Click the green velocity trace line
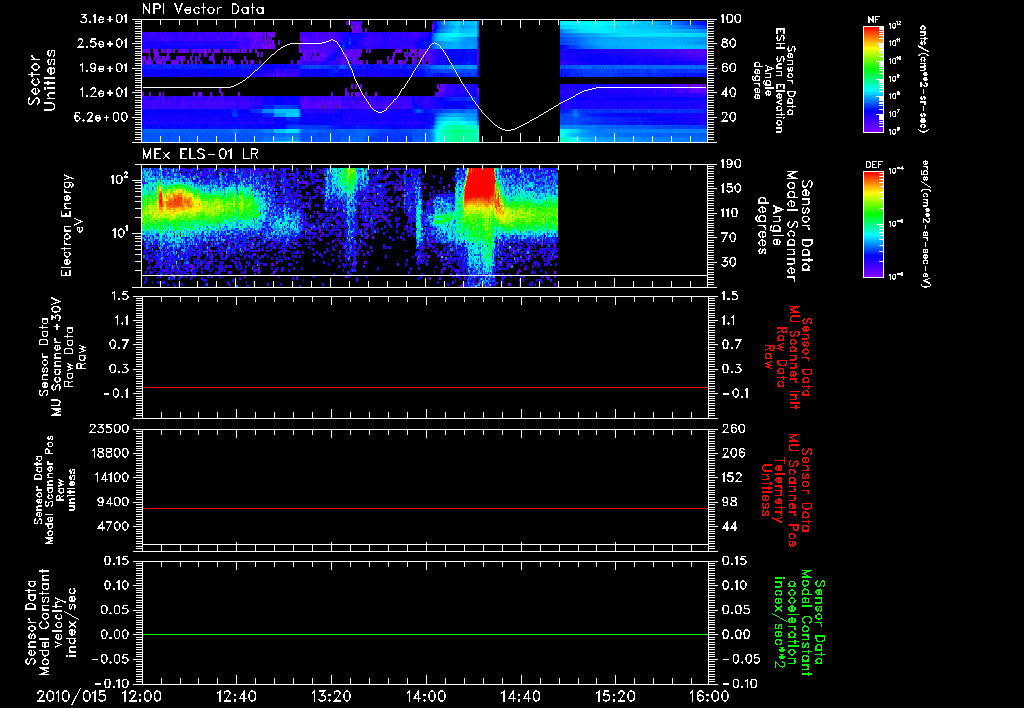The image size is (1024, 708). pyautogui.click(x=425, y=634)
